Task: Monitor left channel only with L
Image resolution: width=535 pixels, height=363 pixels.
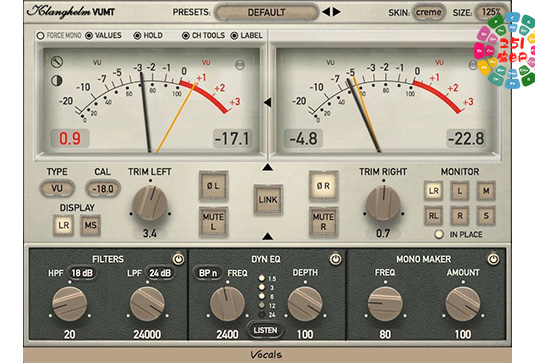Action: tap(460, 191)
